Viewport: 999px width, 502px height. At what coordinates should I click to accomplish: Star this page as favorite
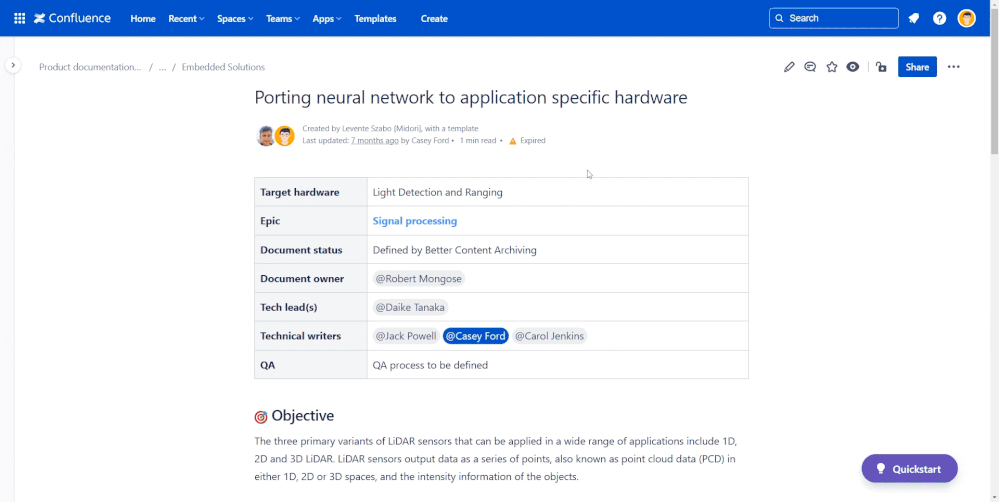[831, 67]
